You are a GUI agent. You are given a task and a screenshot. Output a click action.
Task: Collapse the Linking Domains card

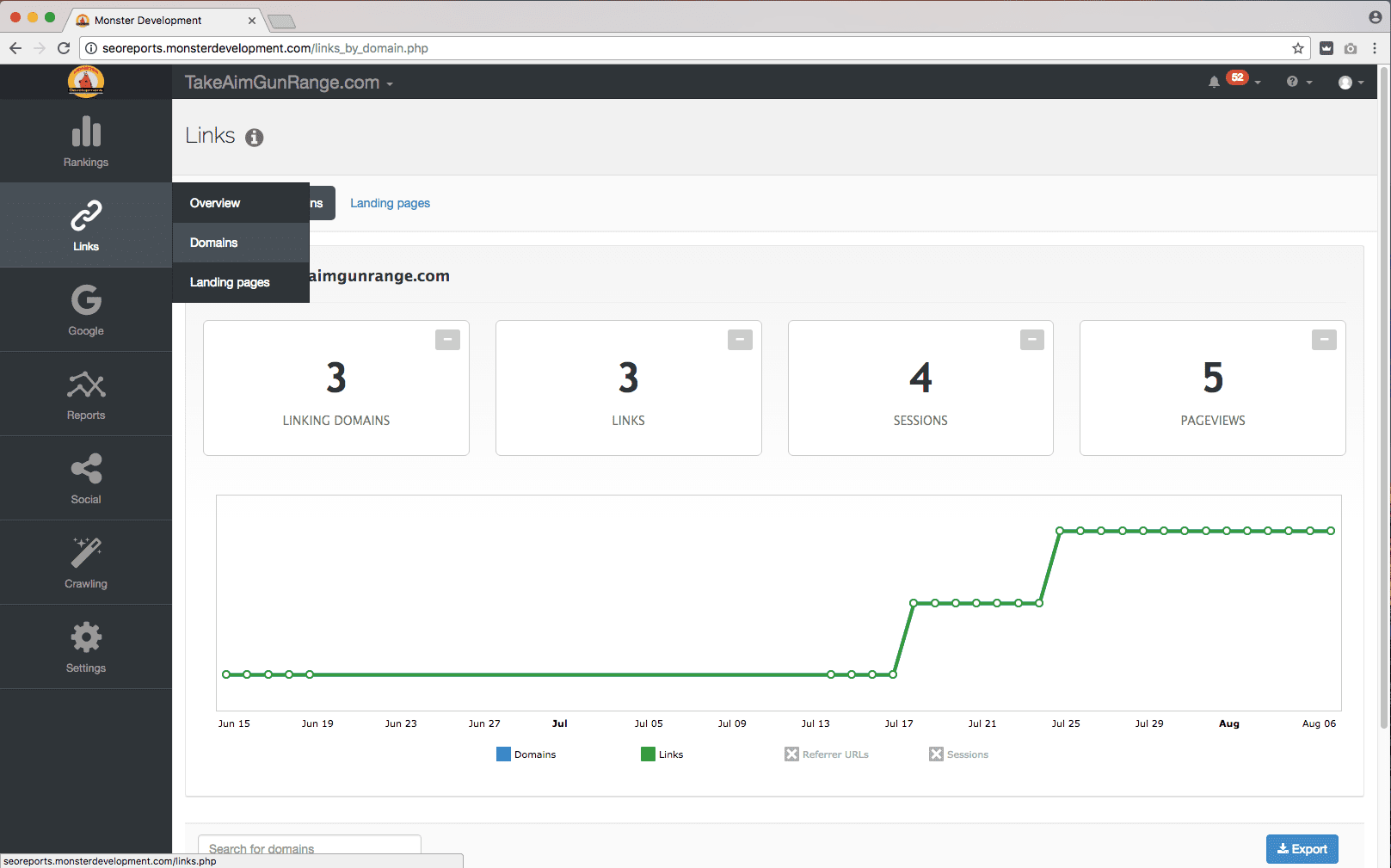pos(447,340)
